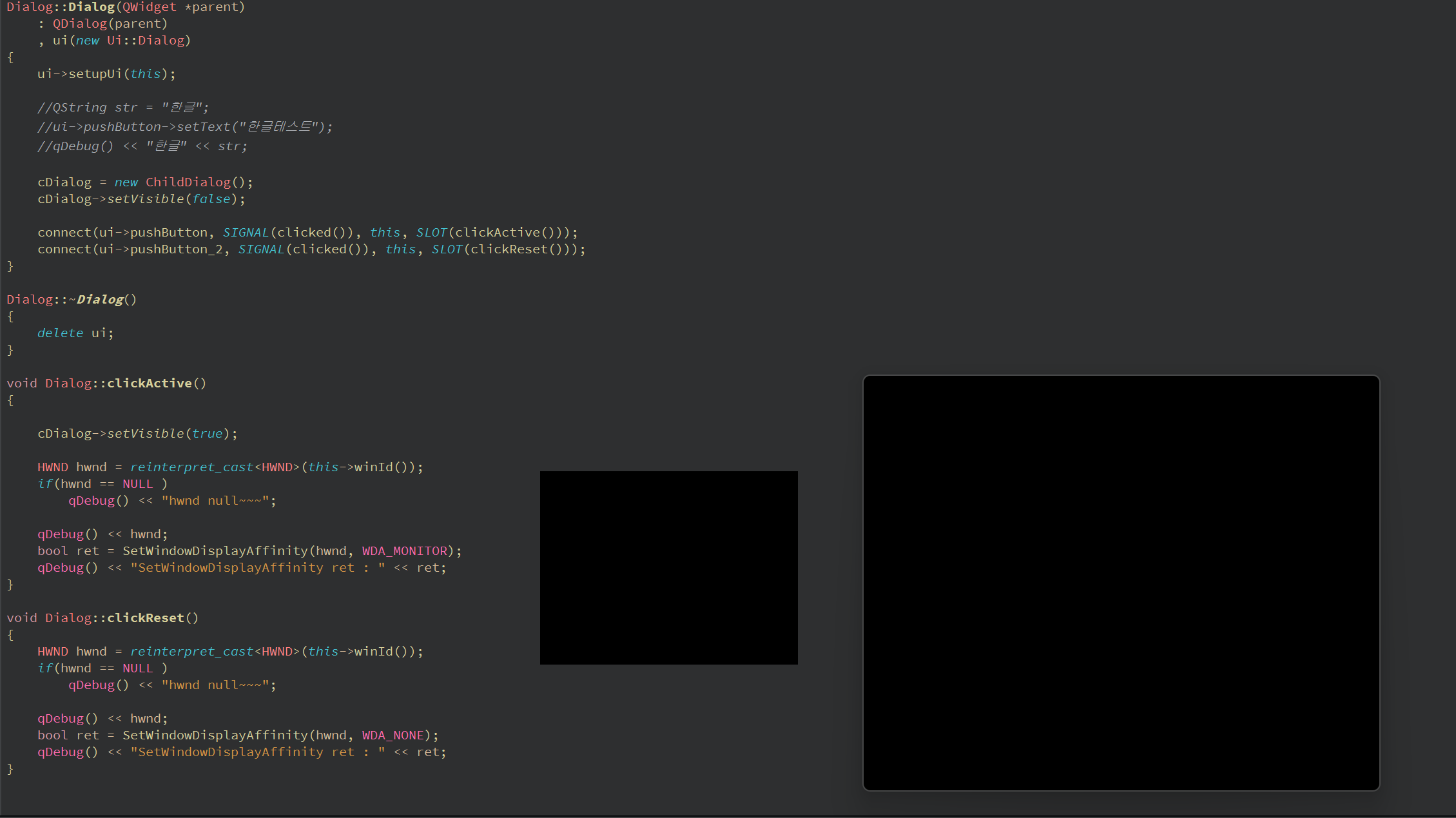
Task: Click setupUi in ui->setupUi(this)
Action: click(x=95, y=74)
